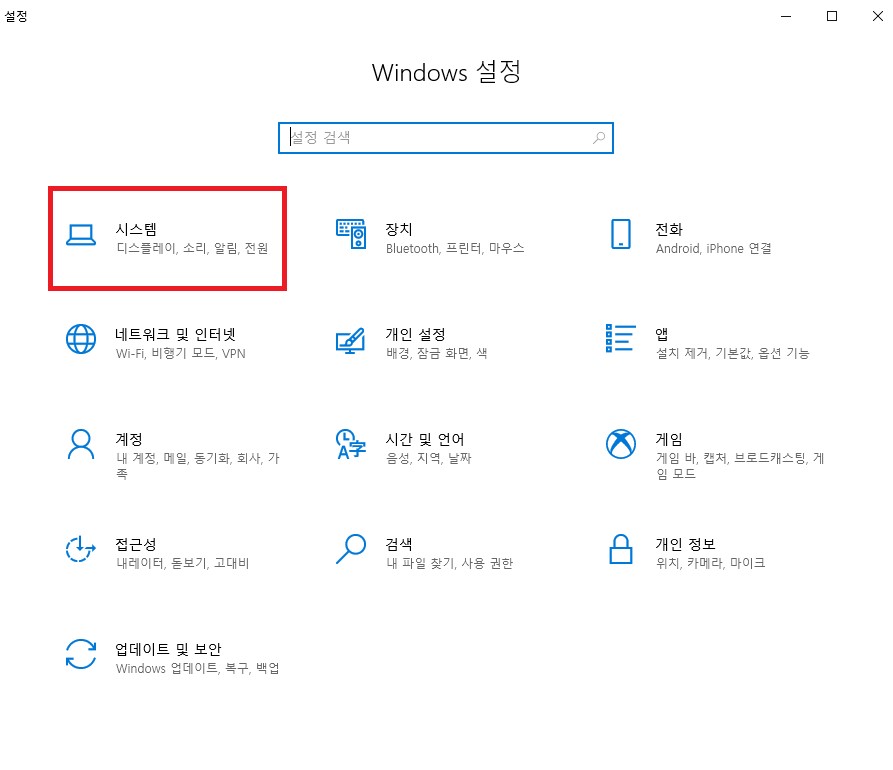Image resolution: width=893 pixels, height=770 pixels.
Task: Open the 시스템 settings title
Action: [136, 229]
